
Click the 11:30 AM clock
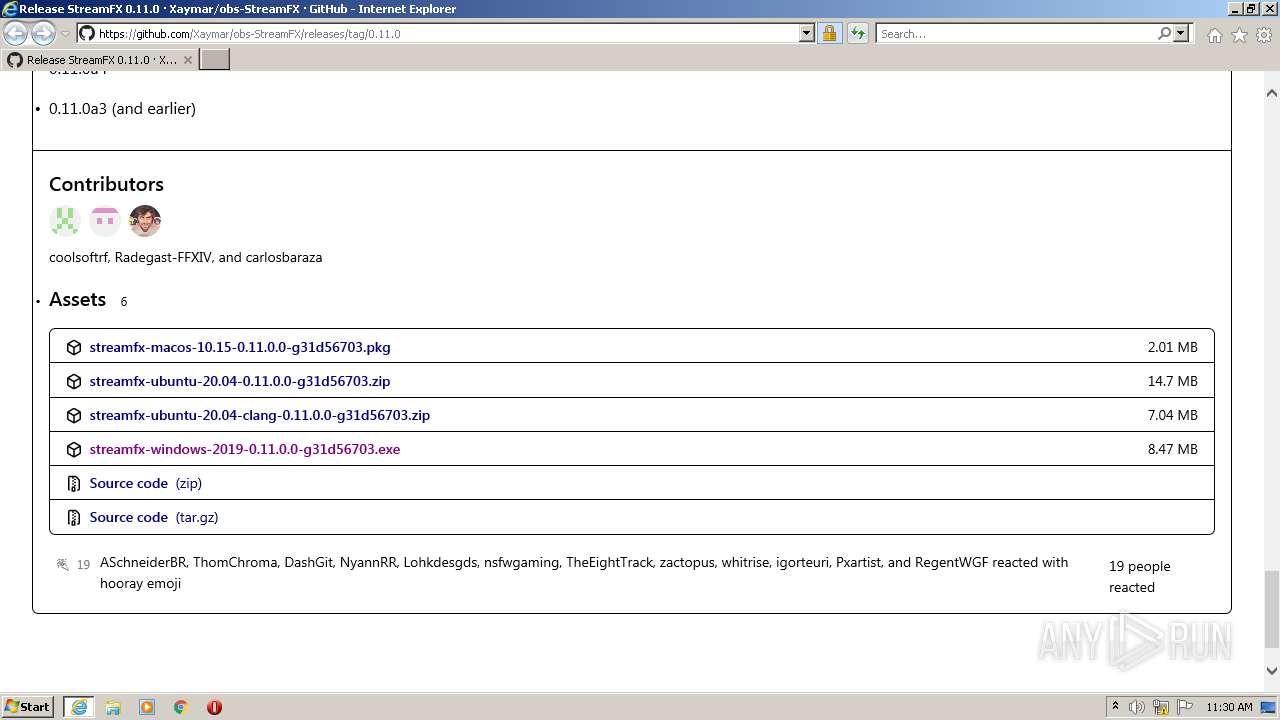pyautogui.click(x=1229, y=707)
